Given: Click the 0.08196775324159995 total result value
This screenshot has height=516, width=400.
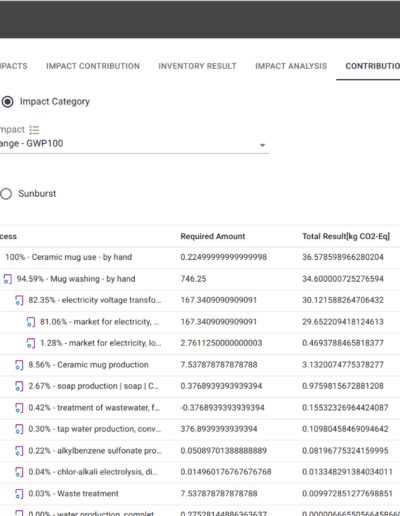Looking at the screenshot, I should pos(345,451).
